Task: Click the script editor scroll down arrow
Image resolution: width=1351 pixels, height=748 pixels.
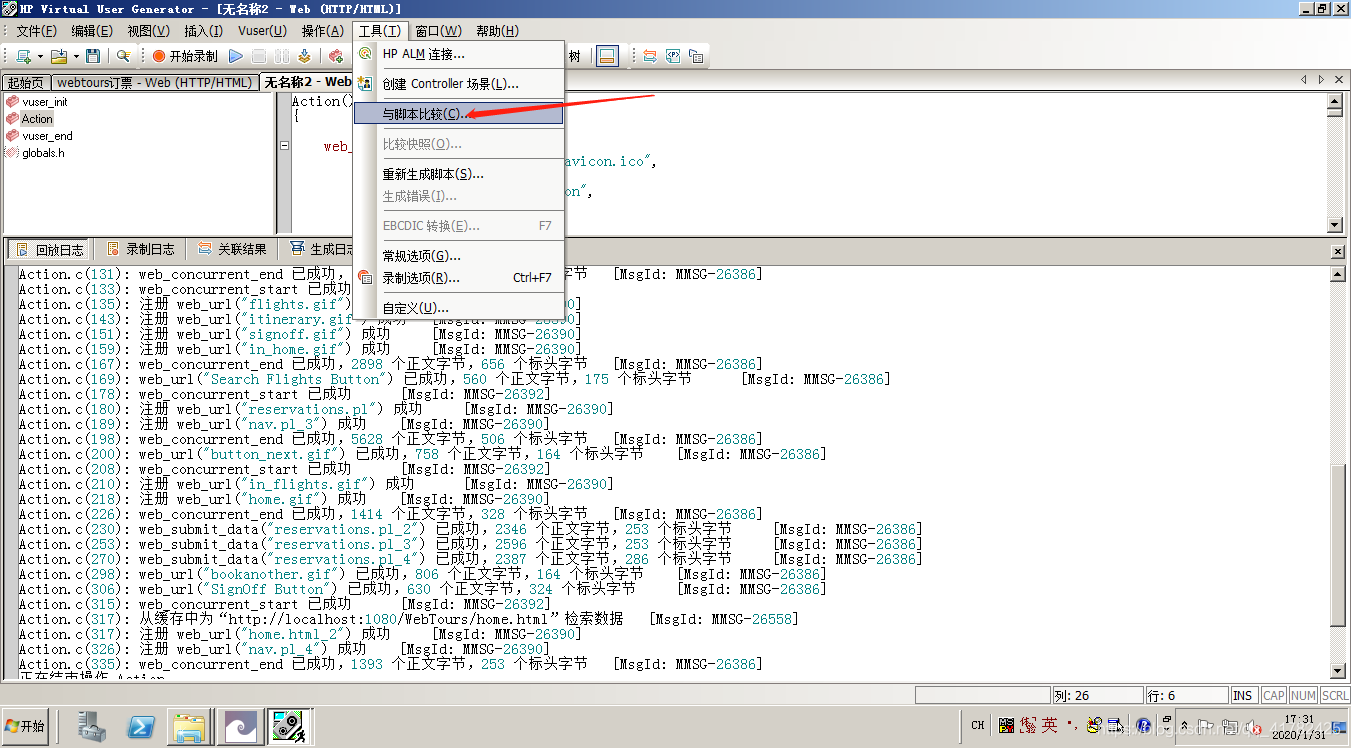Action: (x=1335, y=225)
